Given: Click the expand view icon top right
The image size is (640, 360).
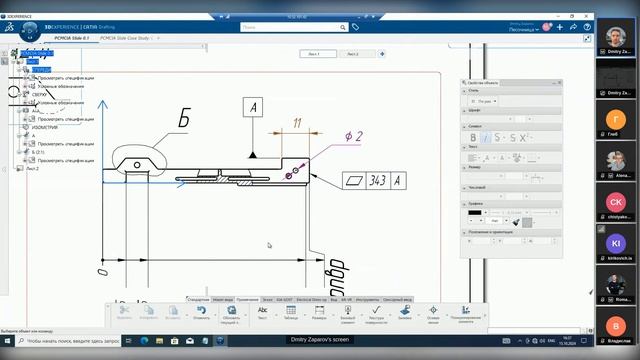Looking at the screenshot, I should click(587, 38).
